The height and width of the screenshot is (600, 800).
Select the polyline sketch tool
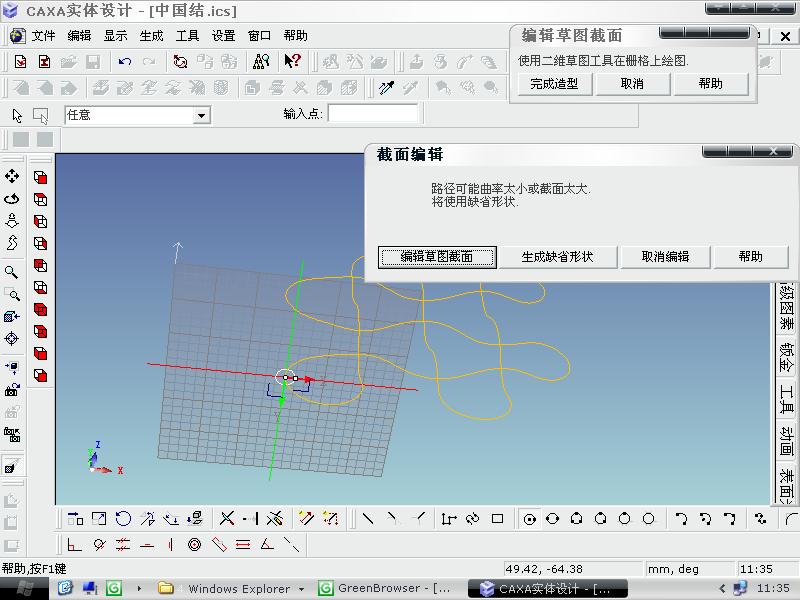point(448,519)
